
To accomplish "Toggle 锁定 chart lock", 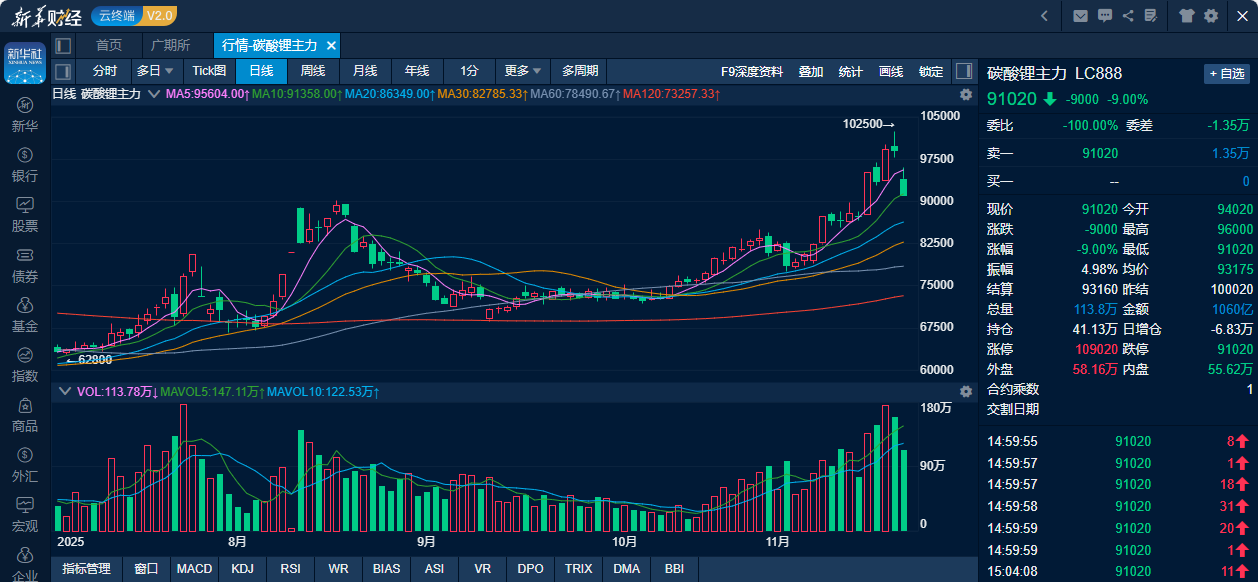I will (931, 71).
